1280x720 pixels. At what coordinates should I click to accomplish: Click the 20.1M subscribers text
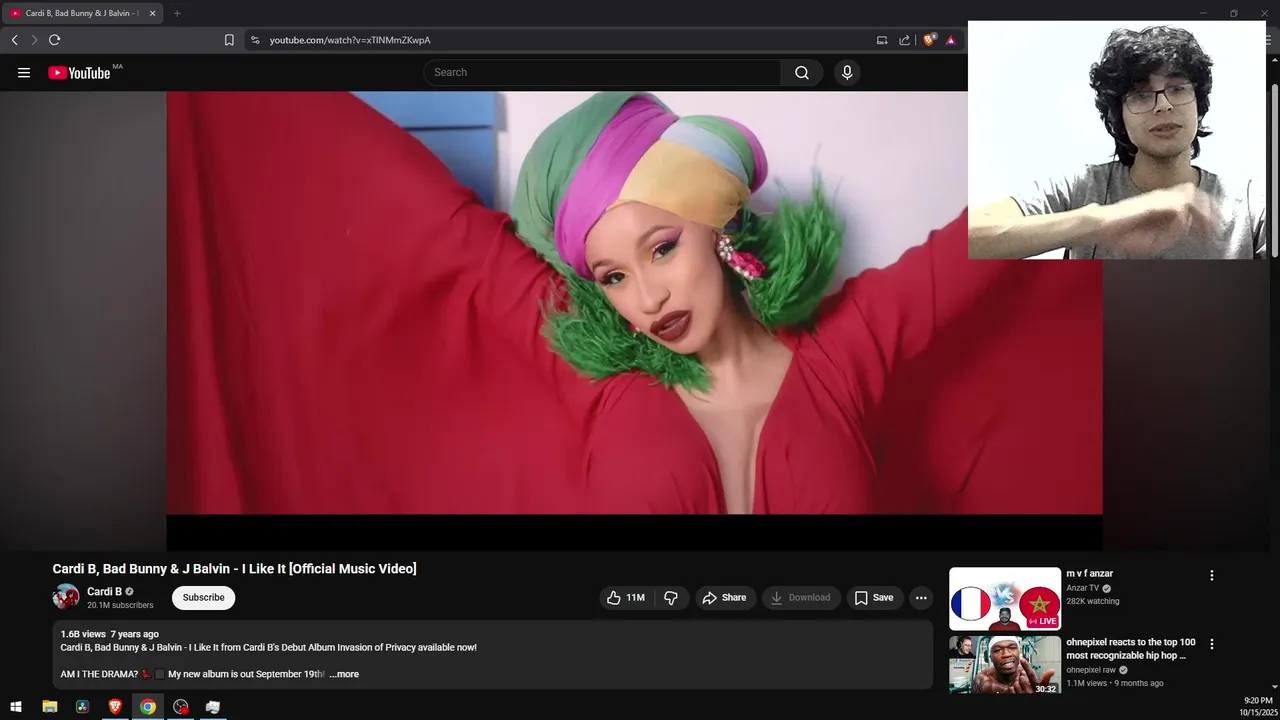[x=120, y=605]
